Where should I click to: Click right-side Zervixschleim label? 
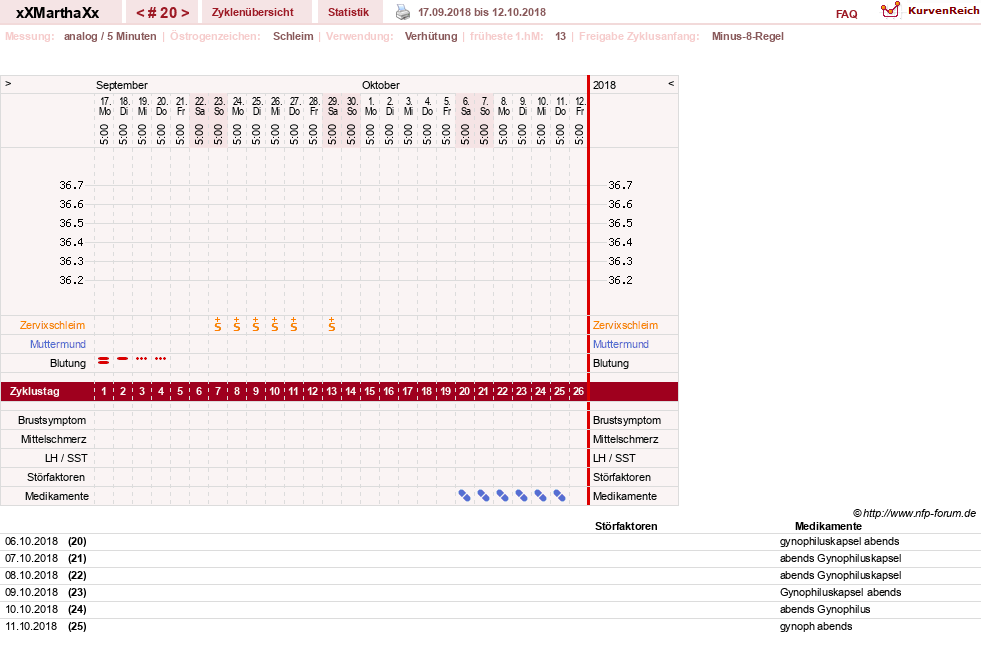pyautogui.click(x=626, y=325)
